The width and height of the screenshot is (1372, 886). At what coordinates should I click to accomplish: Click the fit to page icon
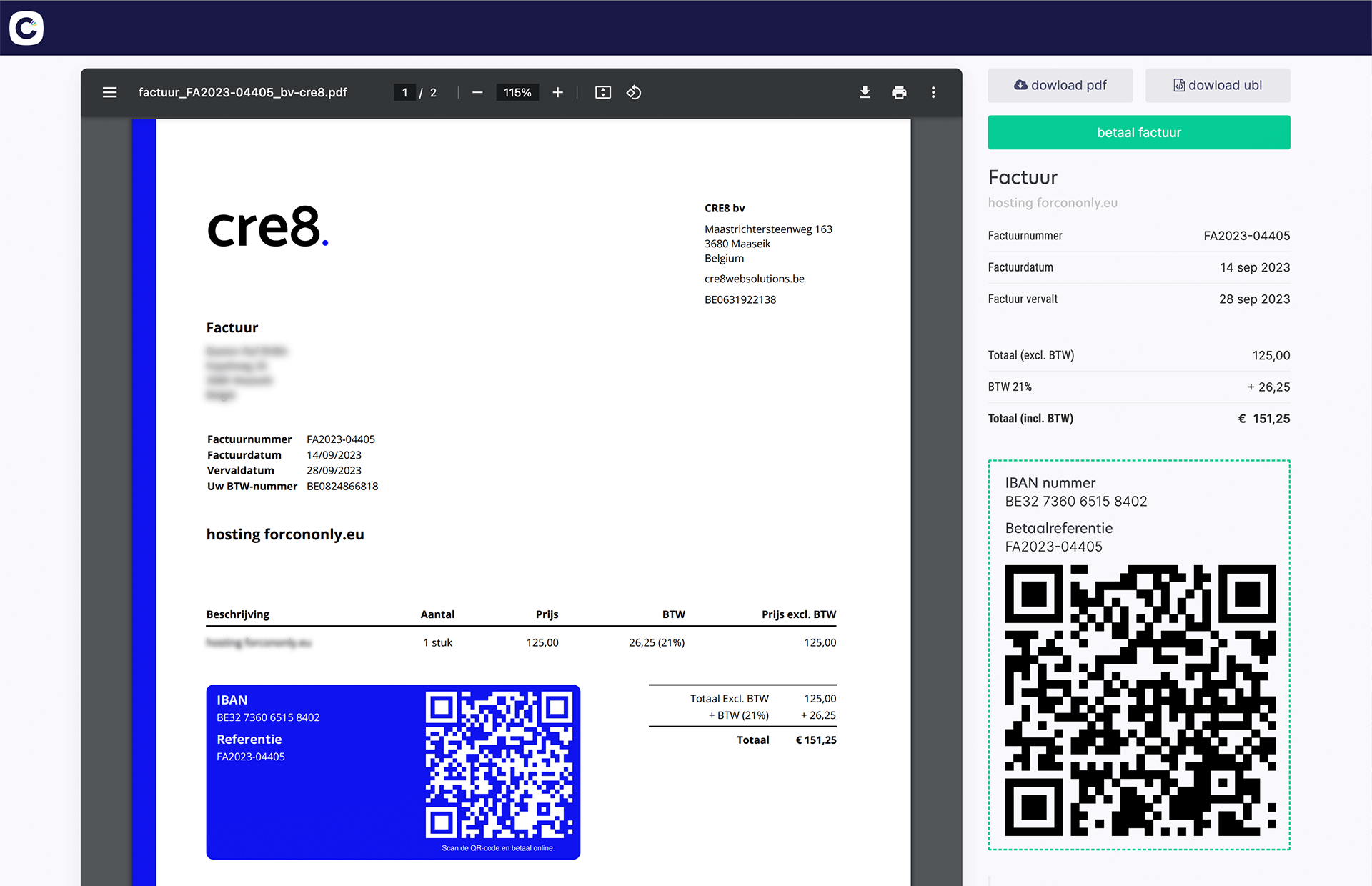coord(603,92)
